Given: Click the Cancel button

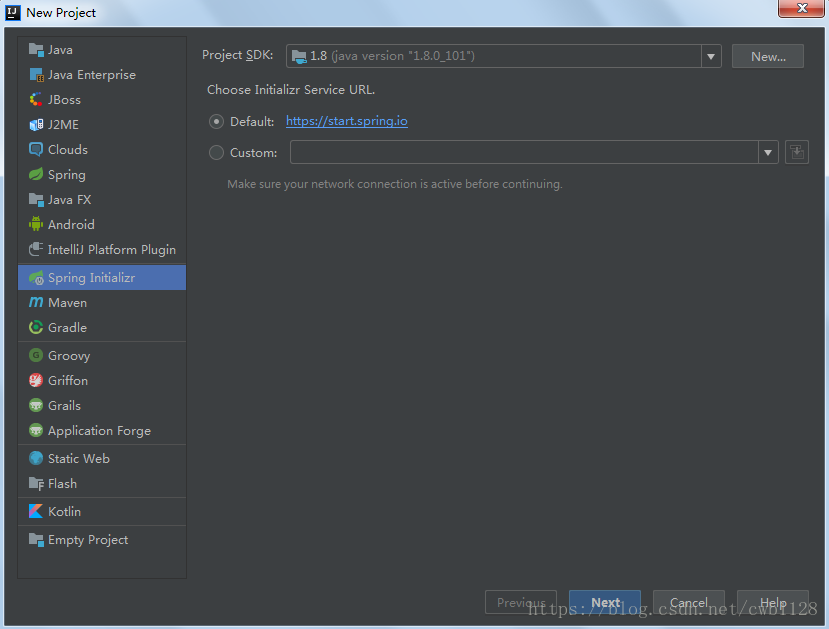Looking at the screenshot, I should tap(688, 602).
